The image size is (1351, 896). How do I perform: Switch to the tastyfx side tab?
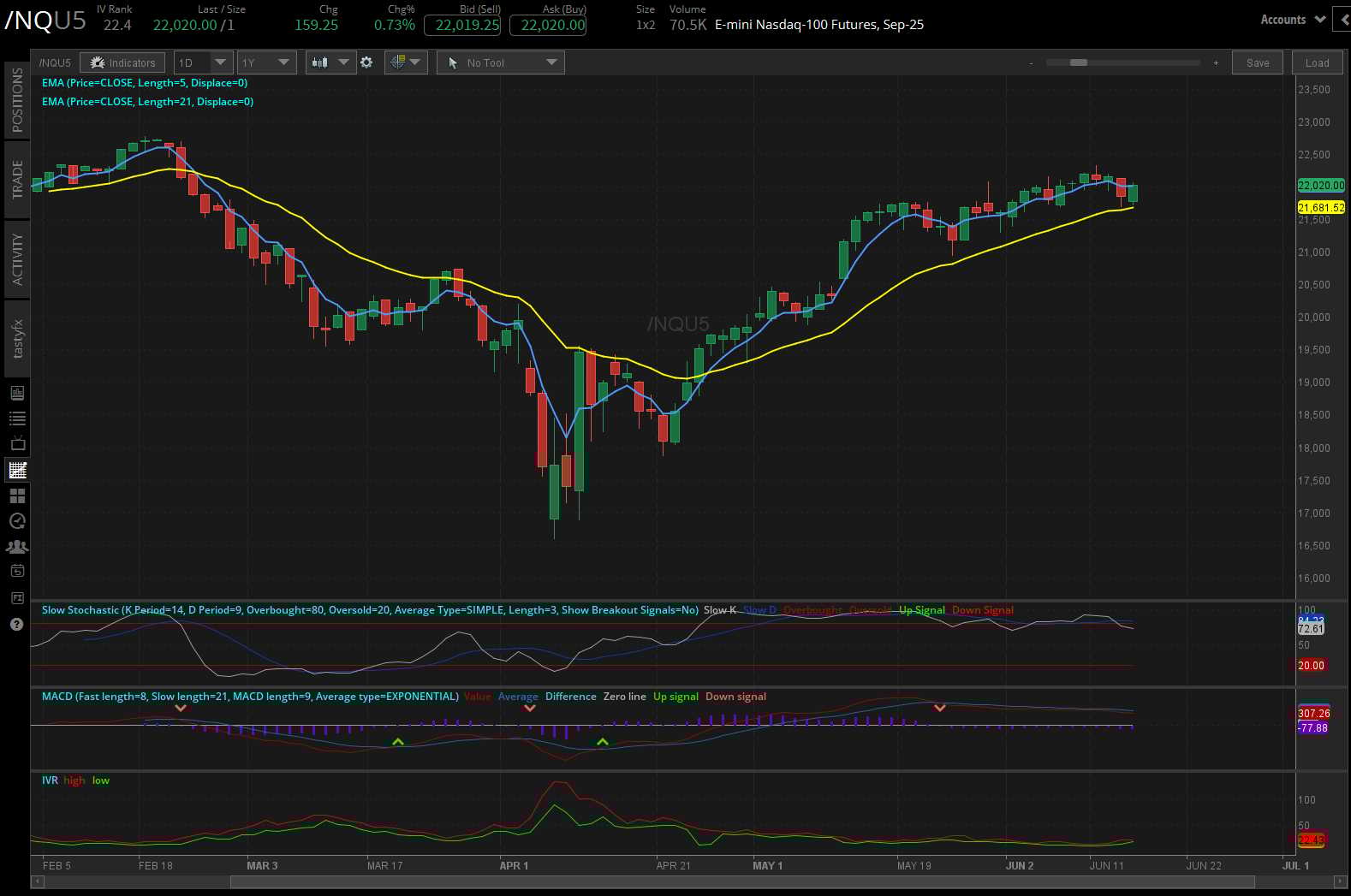tap(17, 339)
